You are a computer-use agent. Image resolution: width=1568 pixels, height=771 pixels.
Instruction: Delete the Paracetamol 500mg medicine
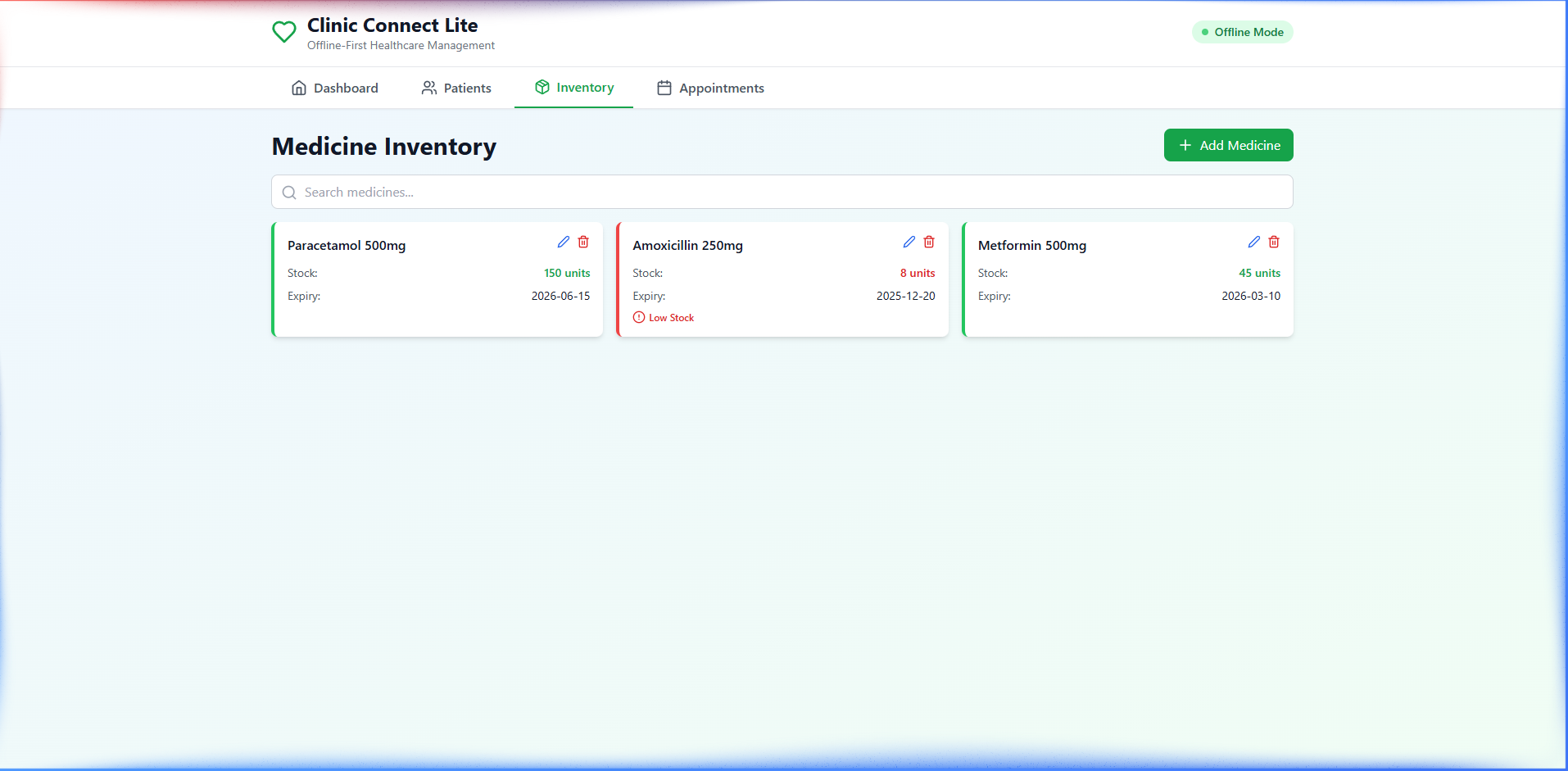tap(583, 242)
